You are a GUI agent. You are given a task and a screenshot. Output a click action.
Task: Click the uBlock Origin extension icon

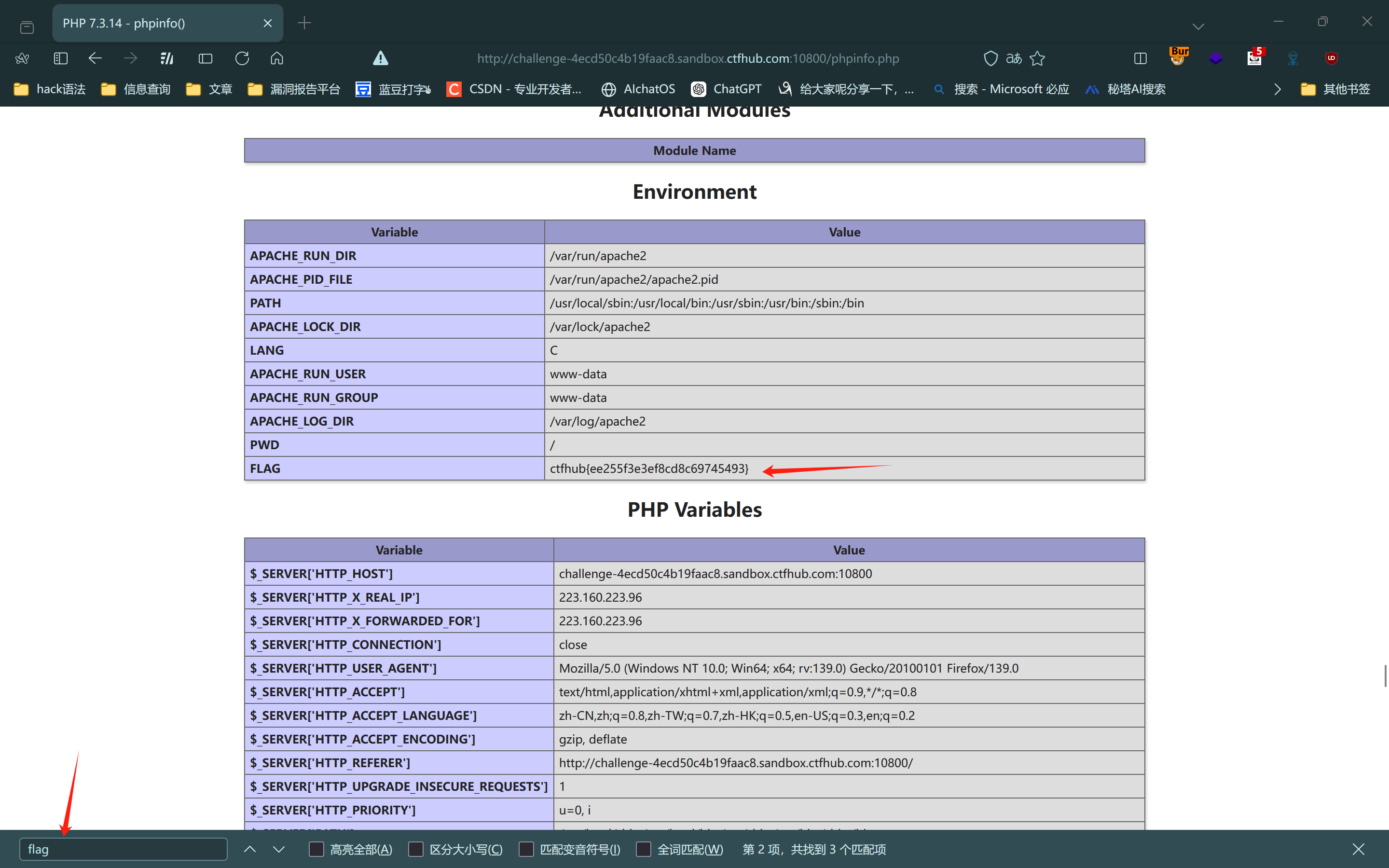coord(1331,58)
